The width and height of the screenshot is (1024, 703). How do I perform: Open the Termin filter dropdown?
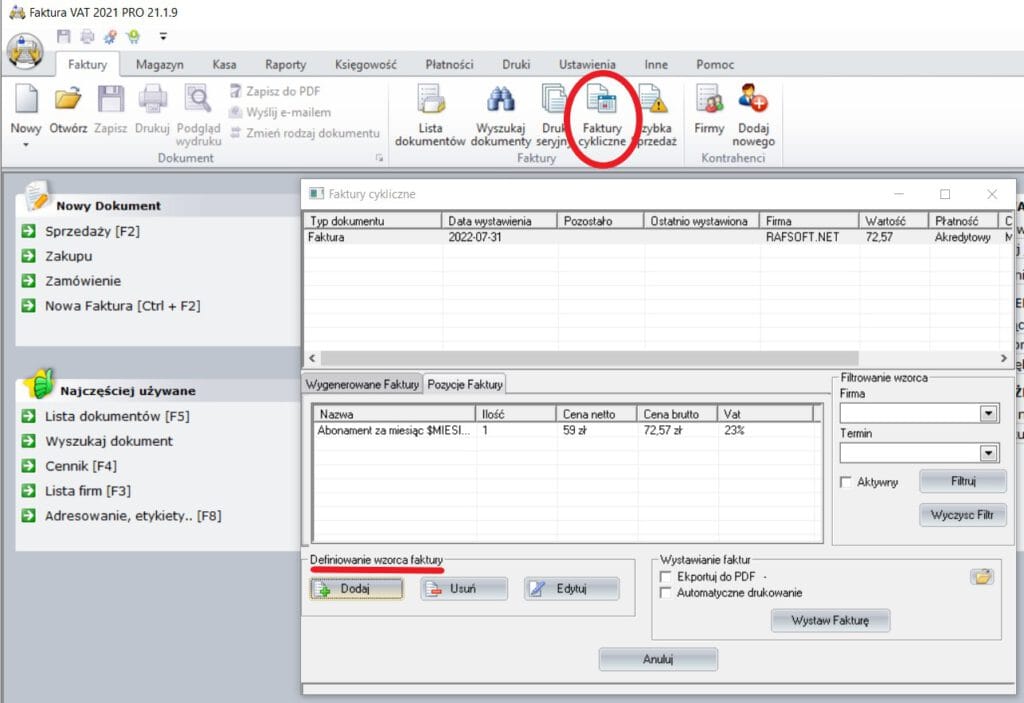989,453
